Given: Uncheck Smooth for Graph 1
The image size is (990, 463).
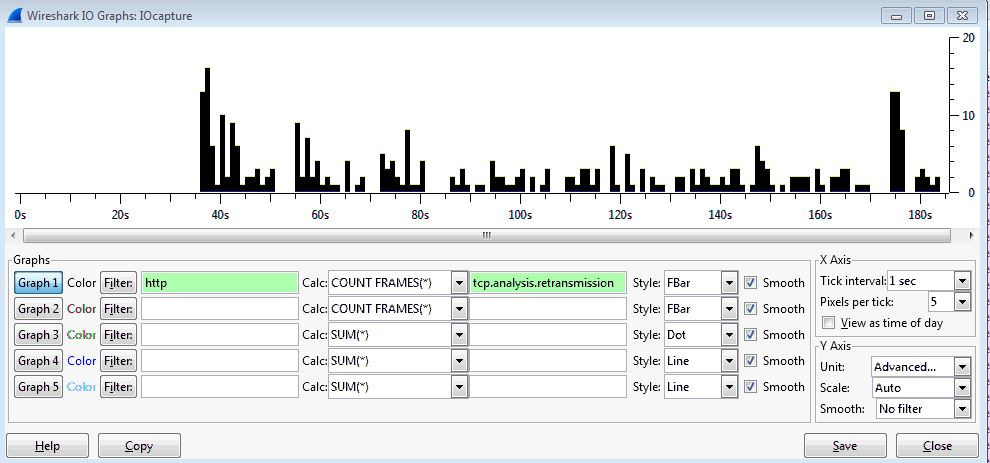Looking at the screenshot, I should click(750, 283).
